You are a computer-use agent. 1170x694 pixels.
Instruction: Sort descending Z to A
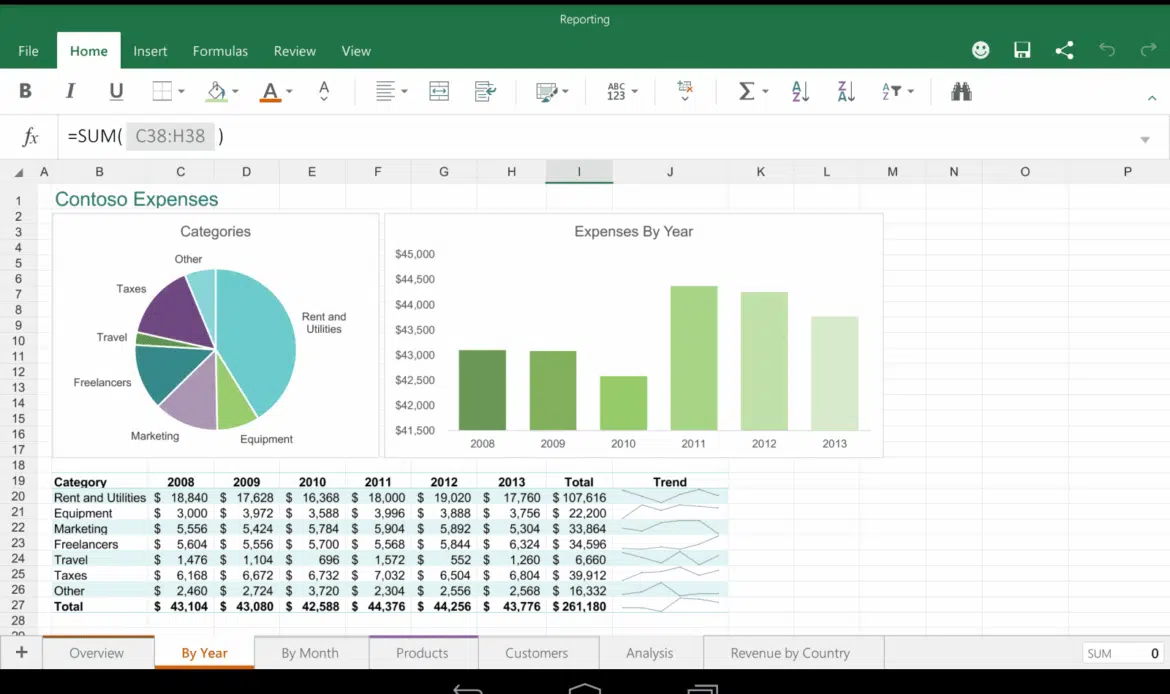pyautogui.click(x=846, y=92)
